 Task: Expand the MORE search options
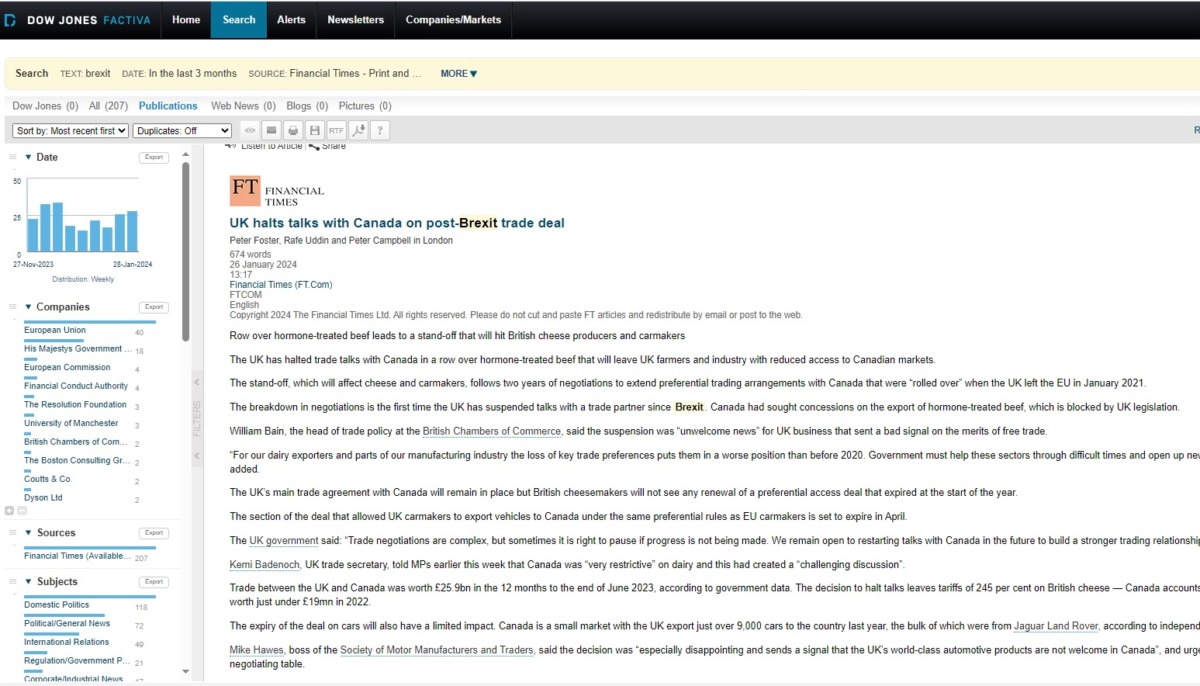(x=458, y=73)
